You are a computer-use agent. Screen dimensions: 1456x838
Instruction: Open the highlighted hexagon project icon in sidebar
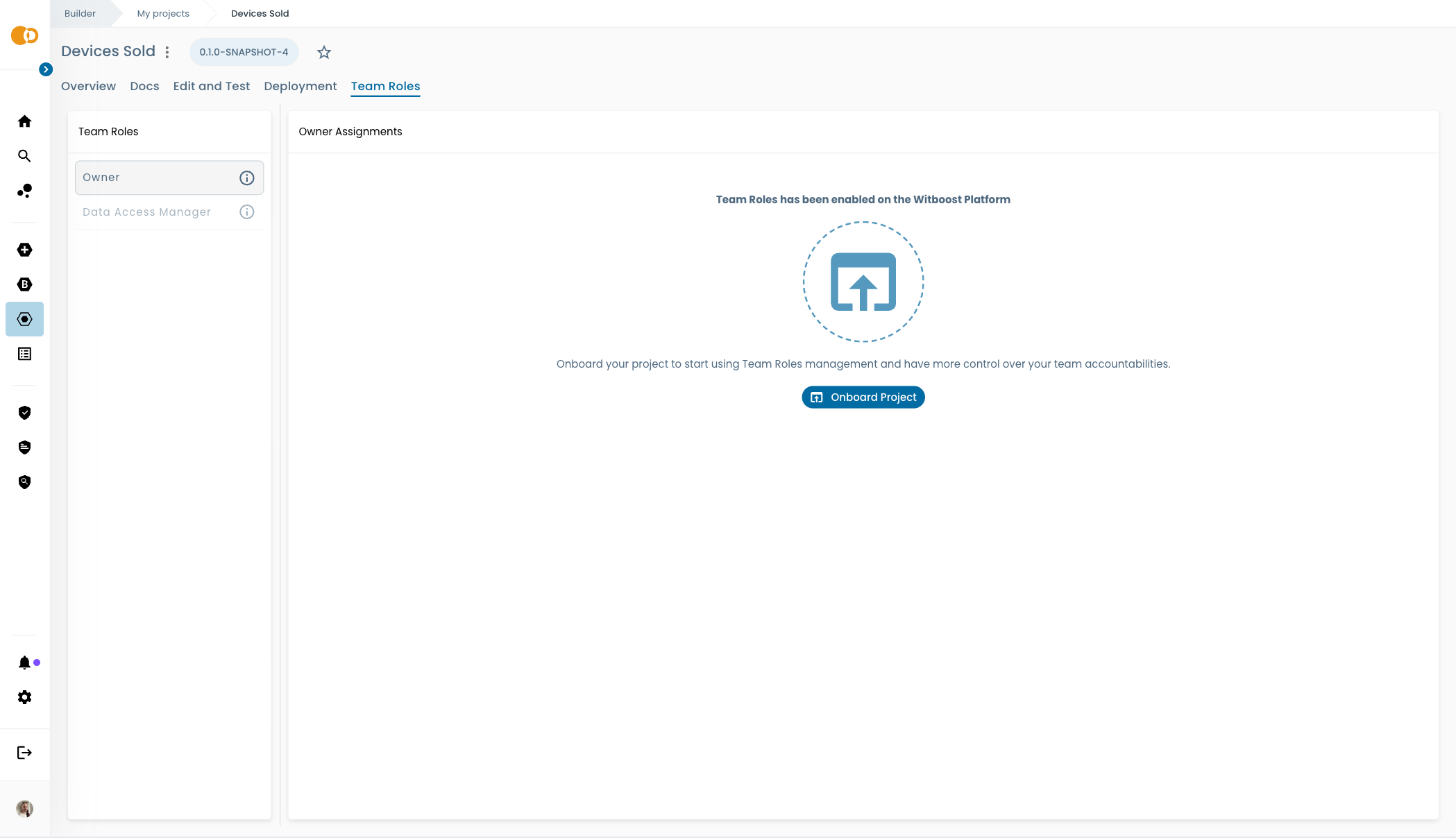click(x=24, y=319)
